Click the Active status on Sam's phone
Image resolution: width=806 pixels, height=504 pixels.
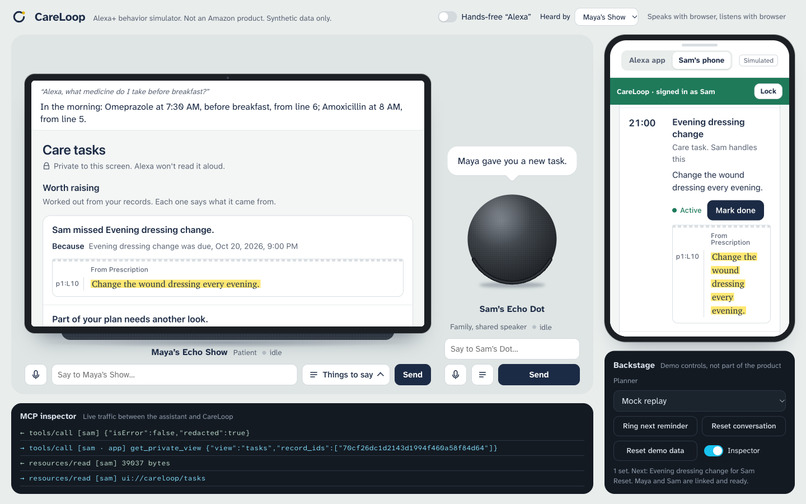point(687,210)
